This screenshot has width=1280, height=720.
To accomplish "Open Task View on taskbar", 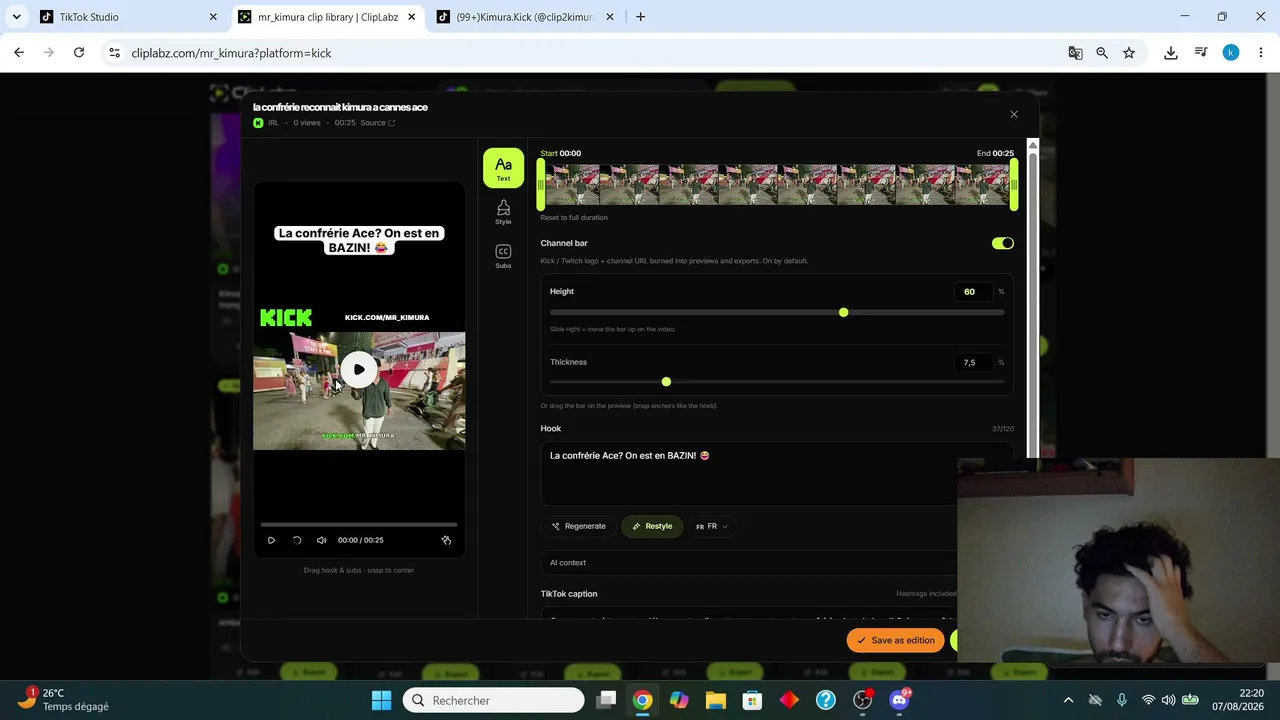I will point(606,700).
